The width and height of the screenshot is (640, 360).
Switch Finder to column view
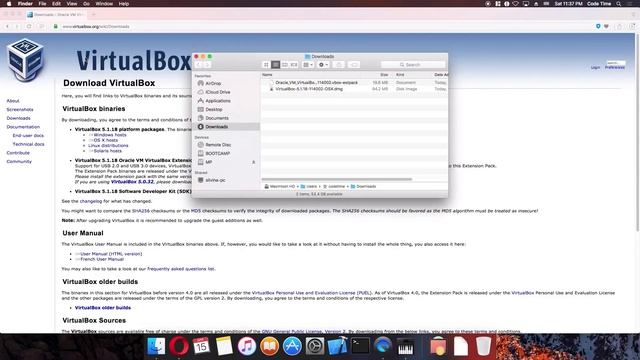click(285, 64)
